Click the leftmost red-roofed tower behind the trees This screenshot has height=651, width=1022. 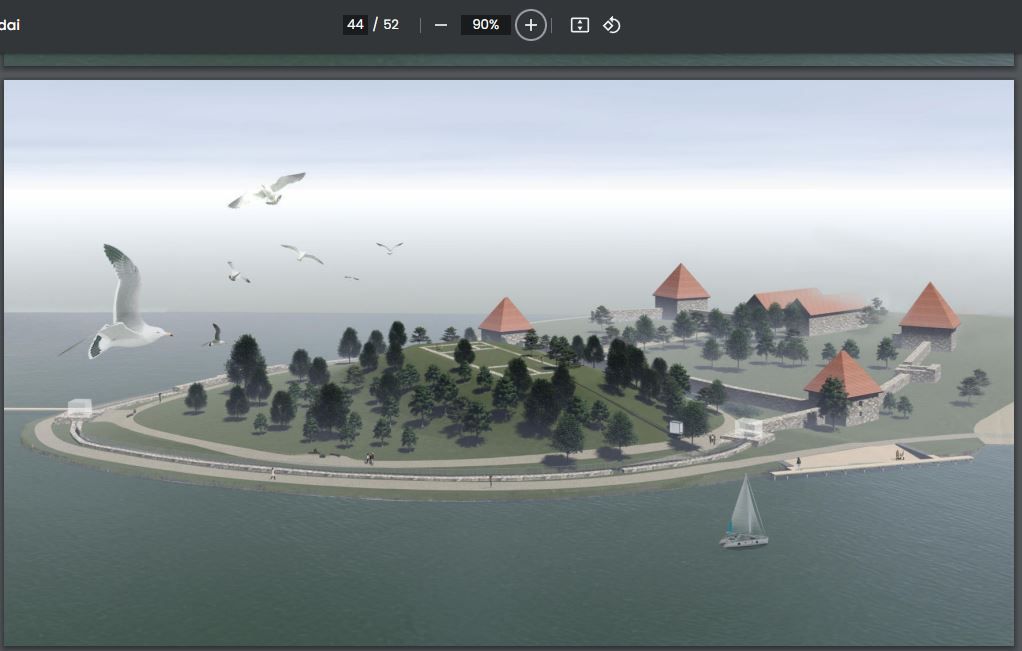coord(506,320)
